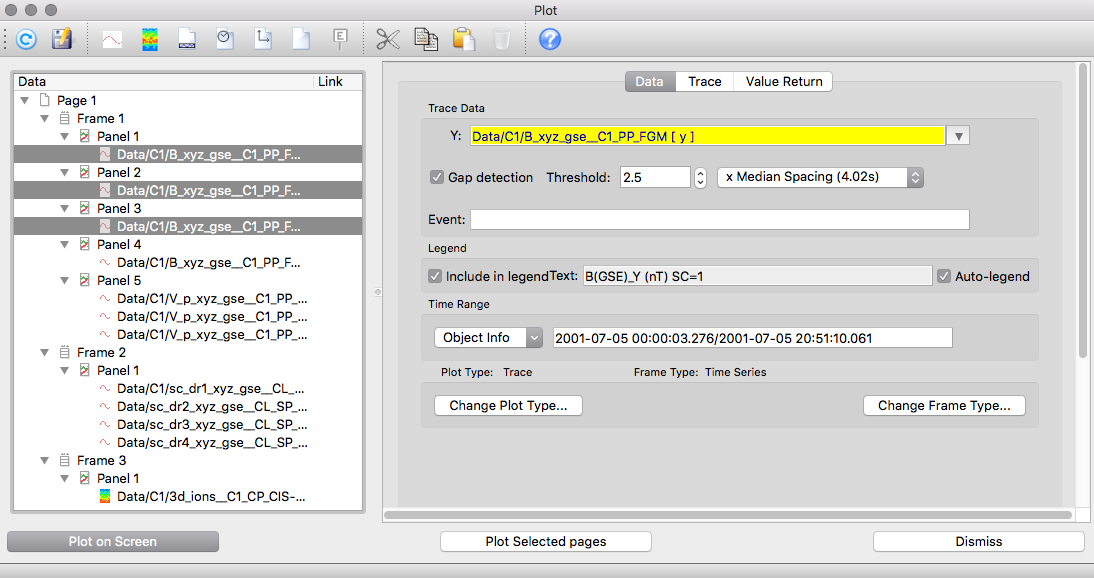Switch to the Value Return tab

click(784, 81)
